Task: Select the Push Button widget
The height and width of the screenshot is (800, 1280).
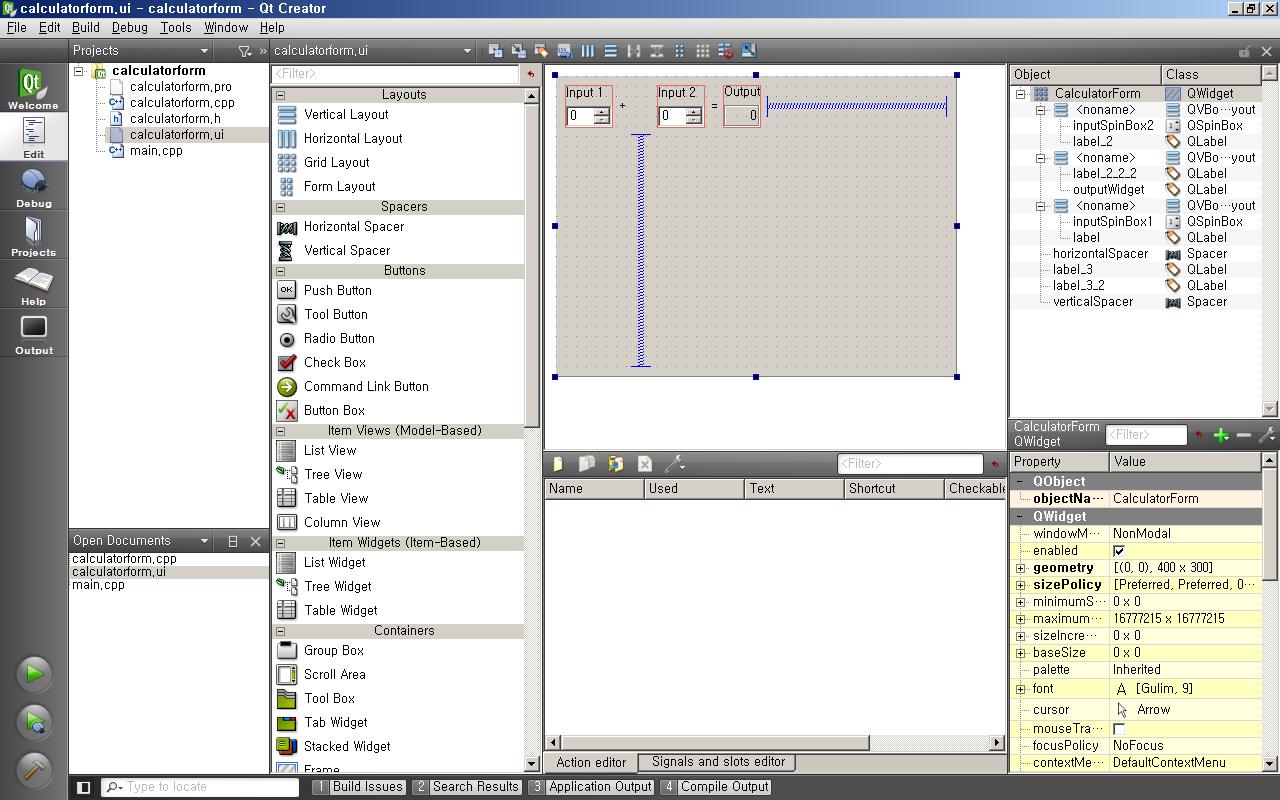Action: click(337, 290)
